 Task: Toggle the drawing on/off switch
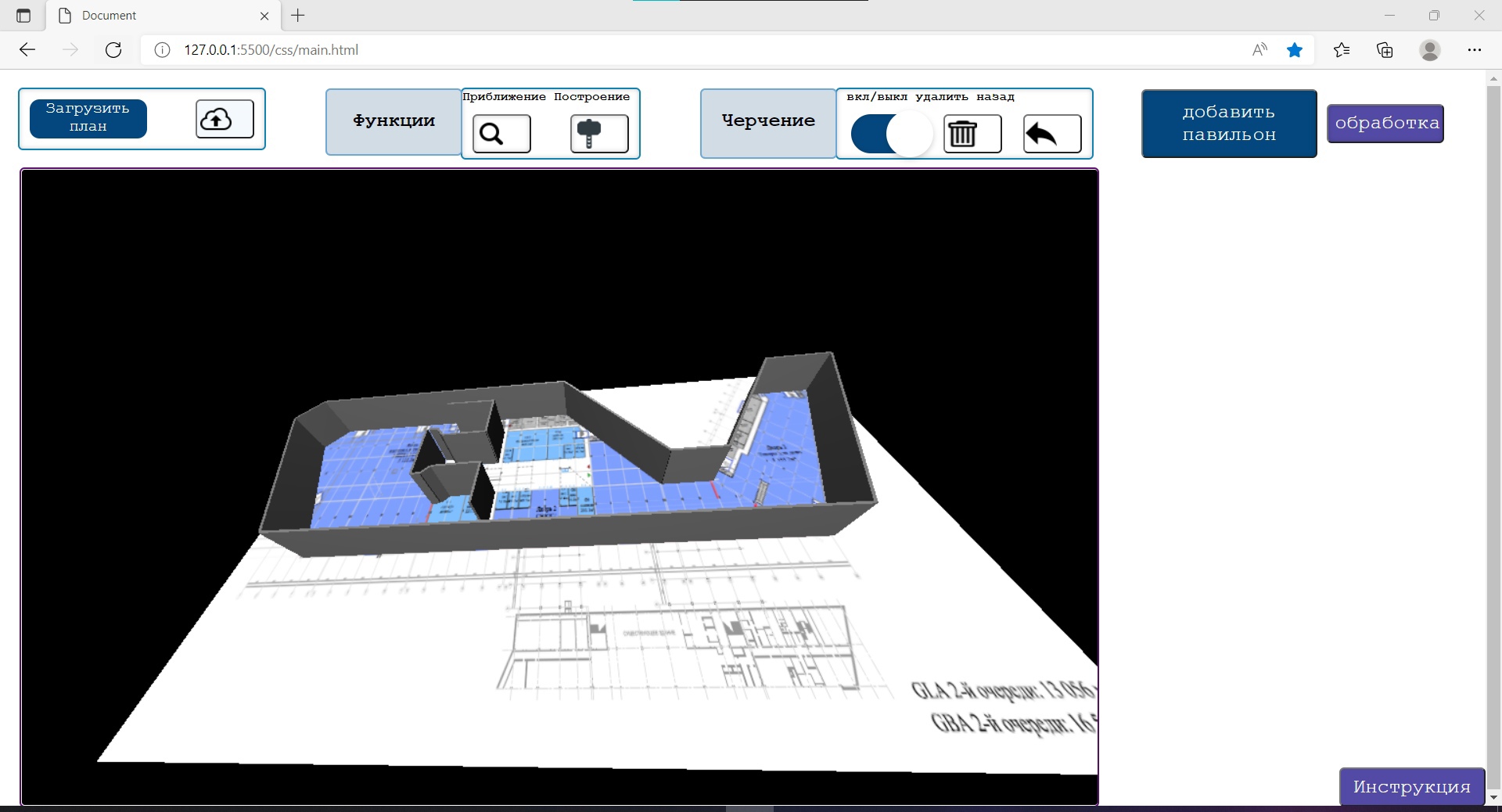coord(892,134)
